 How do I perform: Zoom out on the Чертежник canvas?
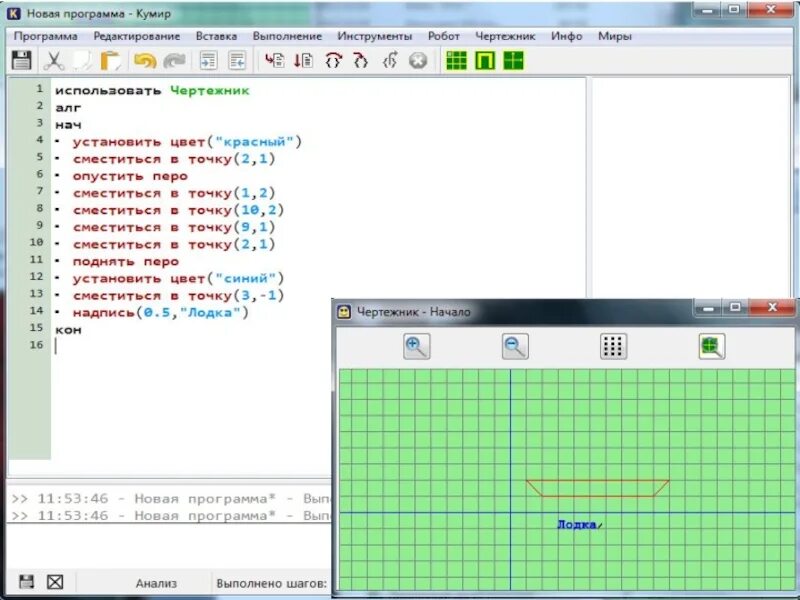(x=515, y=346)
